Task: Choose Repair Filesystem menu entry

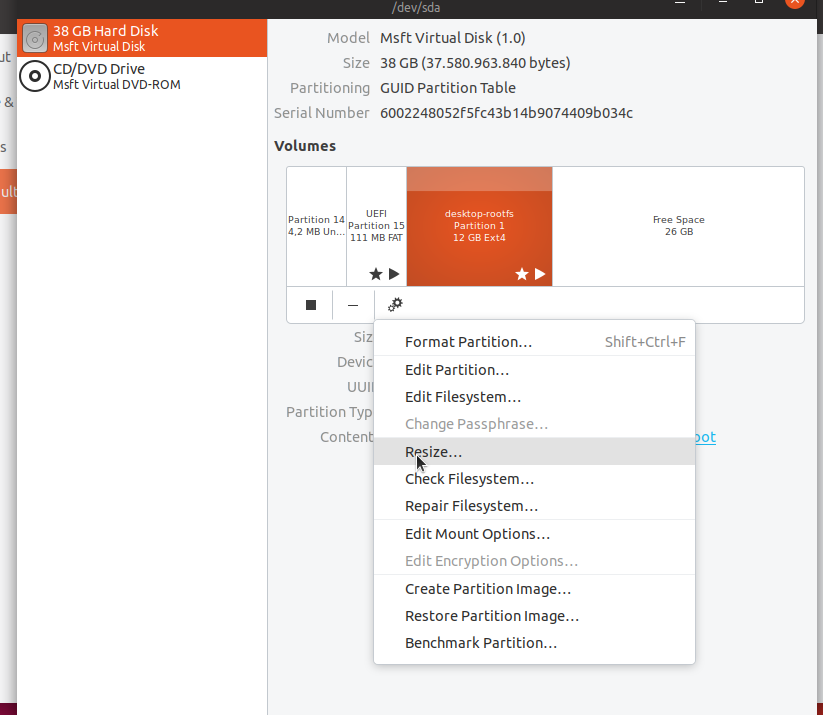Action: tap(534, 506)
